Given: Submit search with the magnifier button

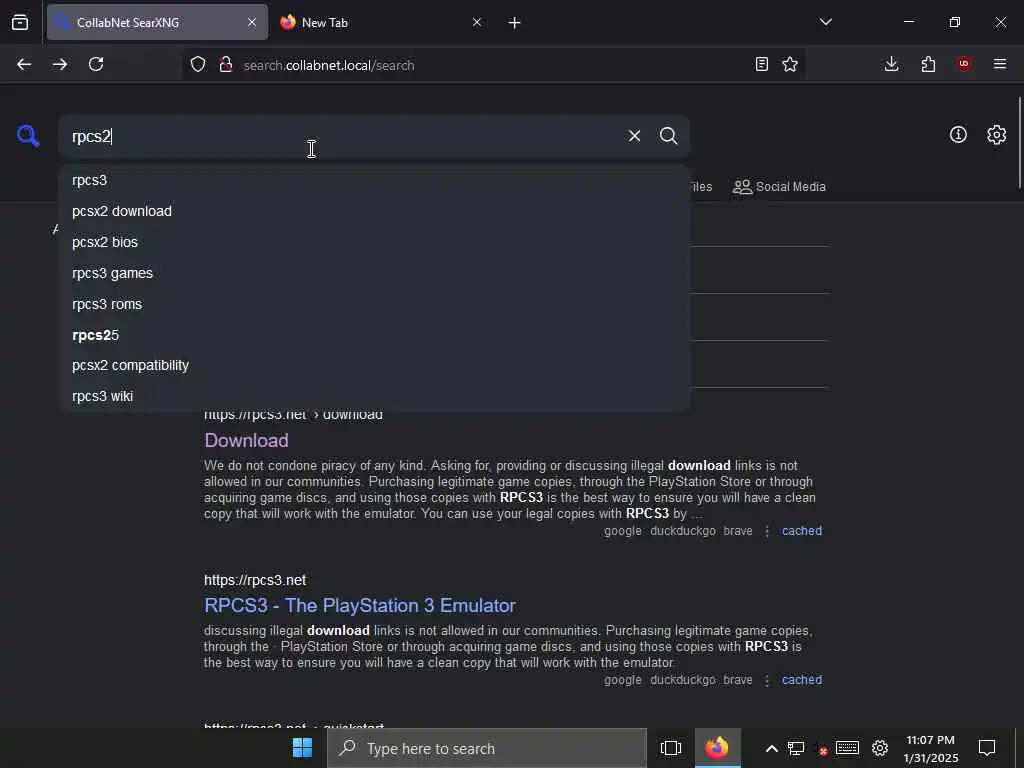Looking at the screenshot, I should 668,136.
